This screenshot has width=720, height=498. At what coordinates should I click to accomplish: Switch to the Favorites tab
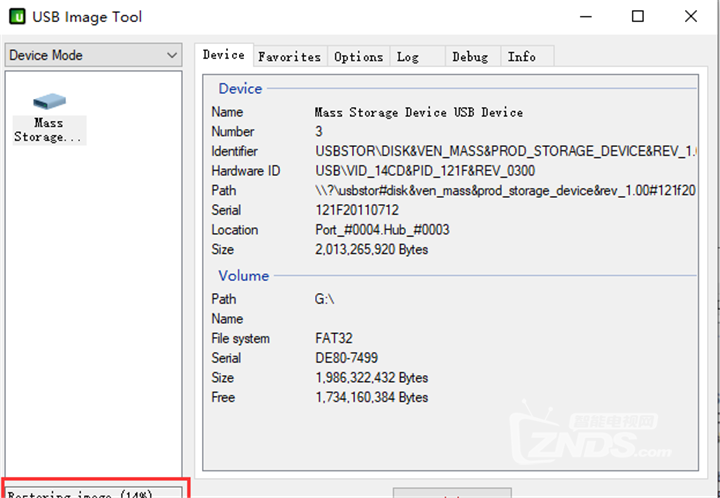pos(290,57)
